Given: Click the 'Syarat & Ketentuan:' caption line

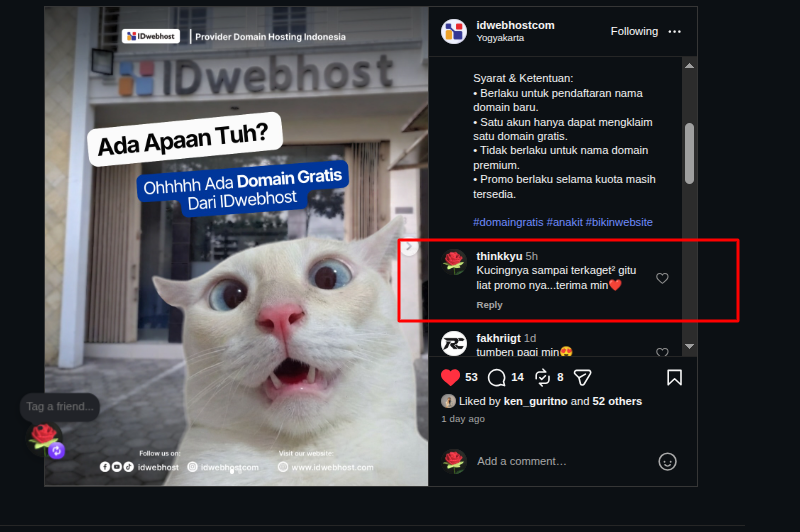Looking at the screenshot, I should 523,78.
